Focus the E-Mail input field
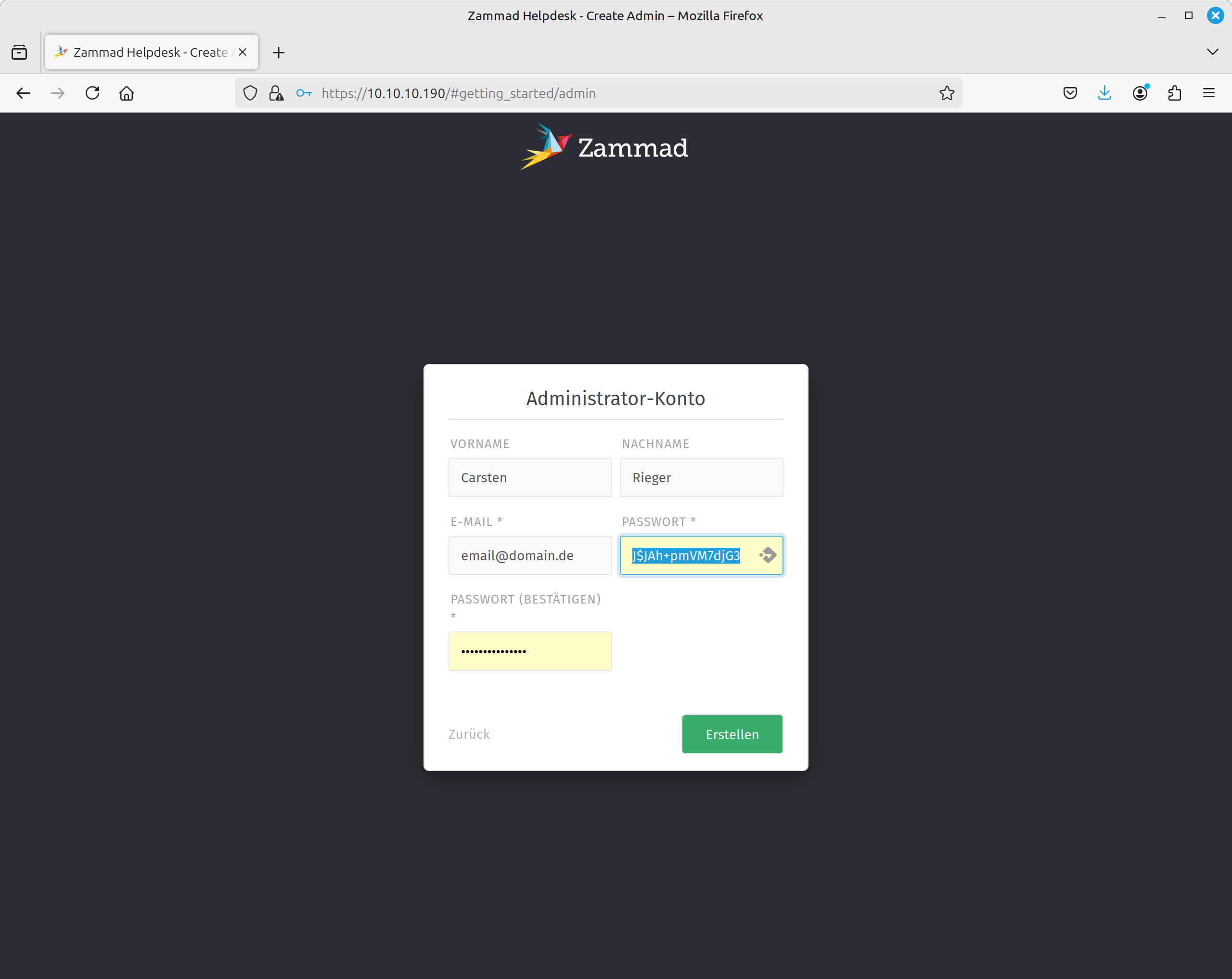Screen dimensions: 1232x979 click(530, 555)
